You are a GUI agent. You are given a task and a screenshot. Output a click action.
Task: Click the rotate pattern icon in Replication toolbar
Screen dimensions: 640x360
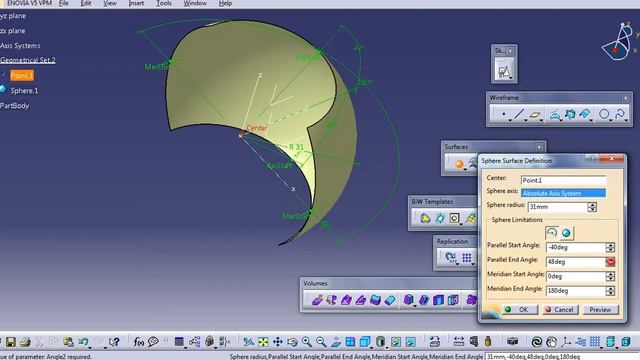click(450, 257)
